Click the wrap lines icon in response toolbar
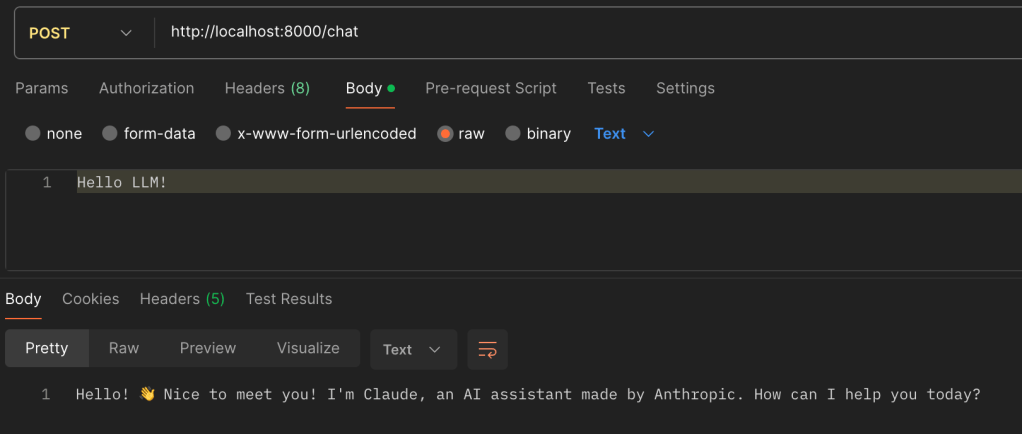Image resolution: width=1022 pixels, height=434 pixels. (x=487, y=349)
